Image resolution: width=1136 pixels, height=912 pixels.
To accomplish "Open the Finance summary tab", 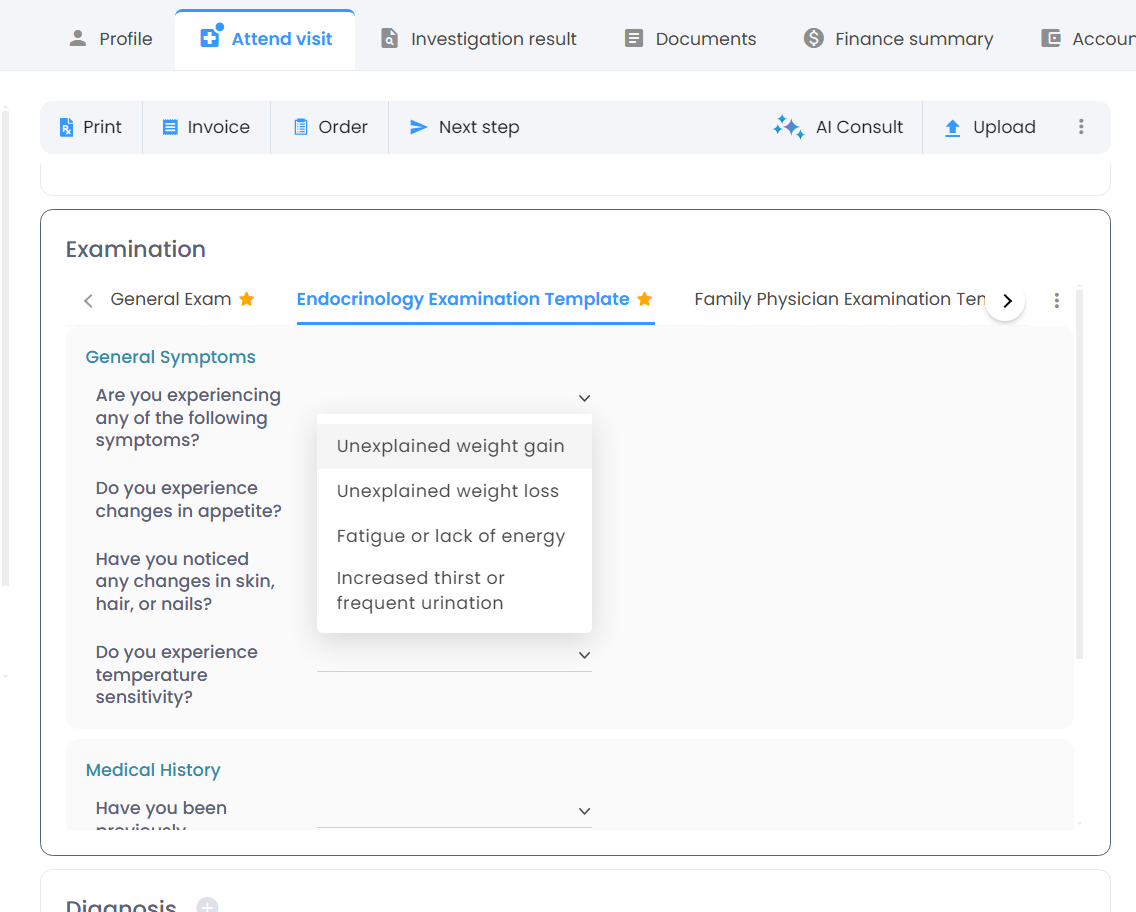I will [x=898, y=39].
